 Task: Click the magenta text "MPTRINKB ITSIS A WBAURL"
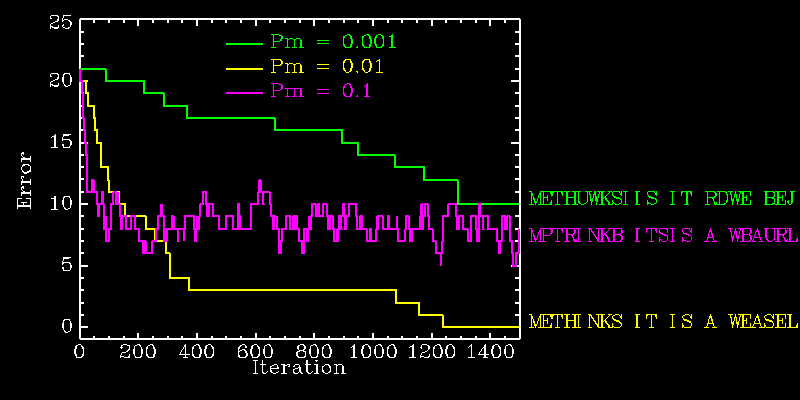coord(664,236)
